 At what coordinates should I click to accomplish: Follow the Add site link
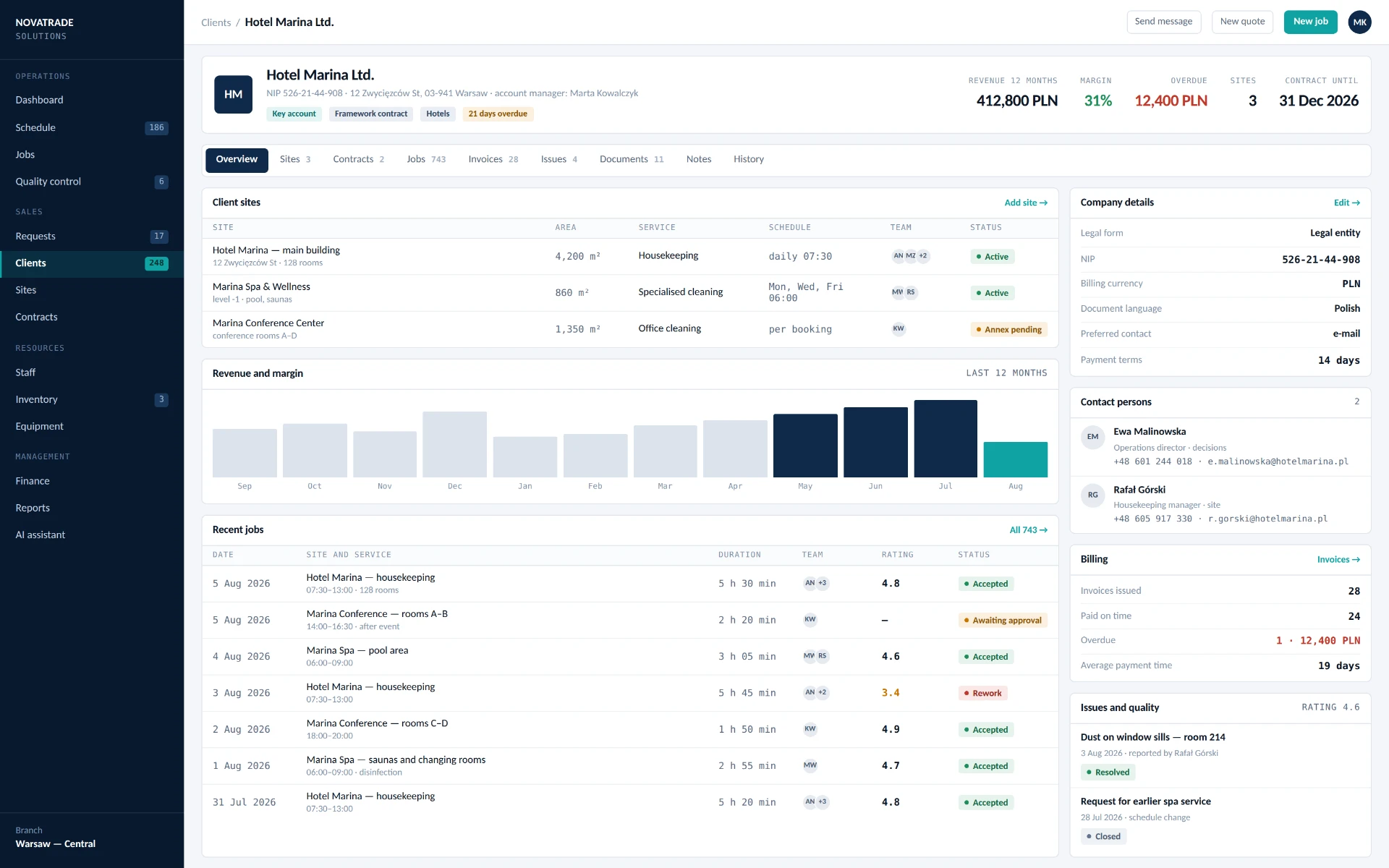(x=1026, y=203)
